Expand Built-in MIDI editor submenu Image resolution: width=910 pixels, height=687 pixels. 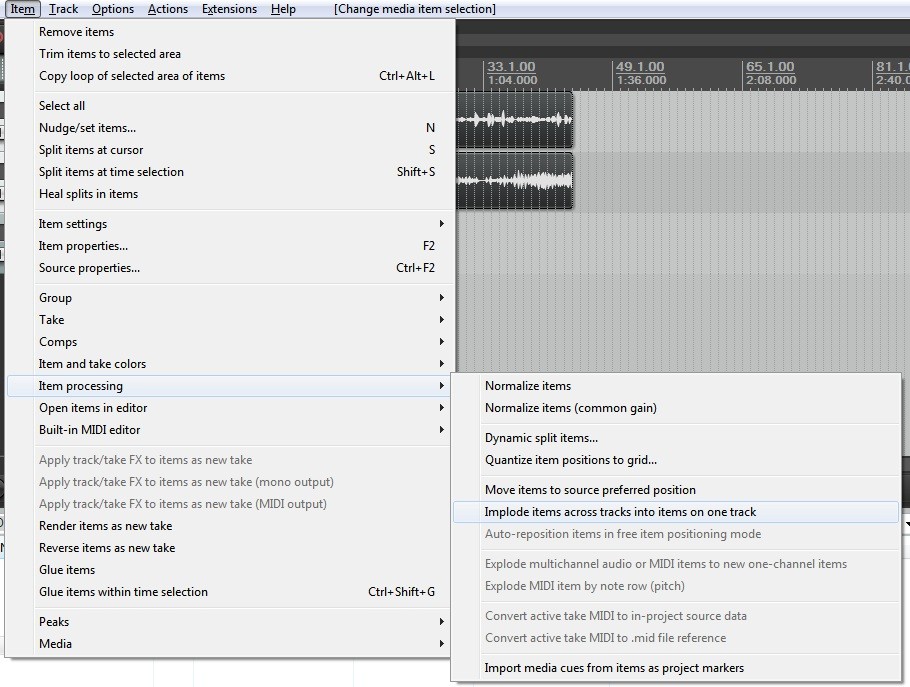tap(230, 430)
